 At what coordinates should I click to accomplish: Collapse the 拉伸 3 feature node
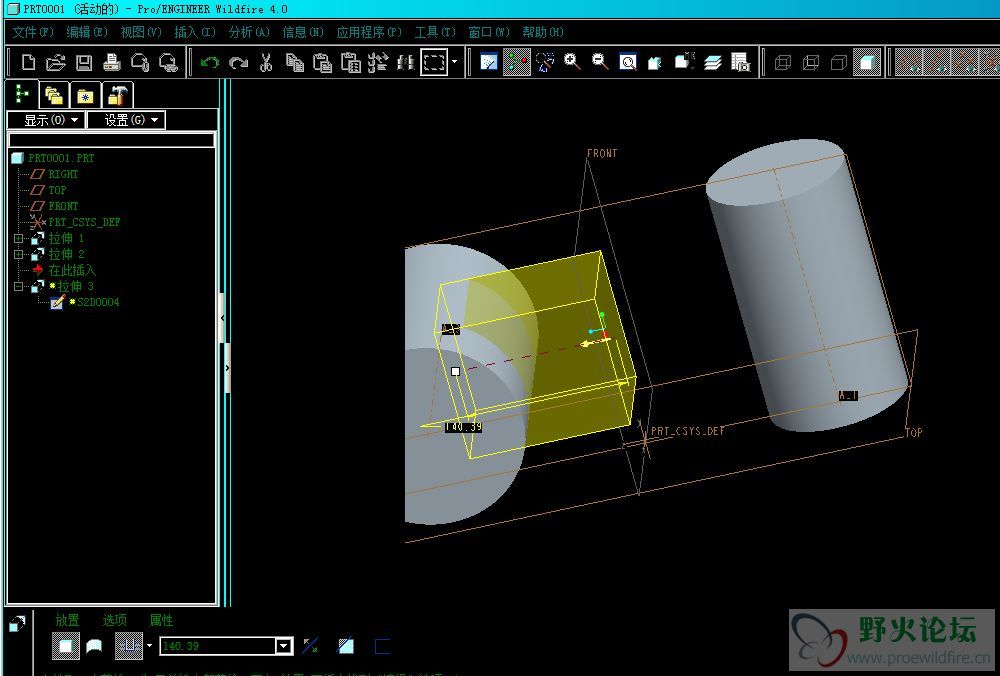(x=18, y=286)
